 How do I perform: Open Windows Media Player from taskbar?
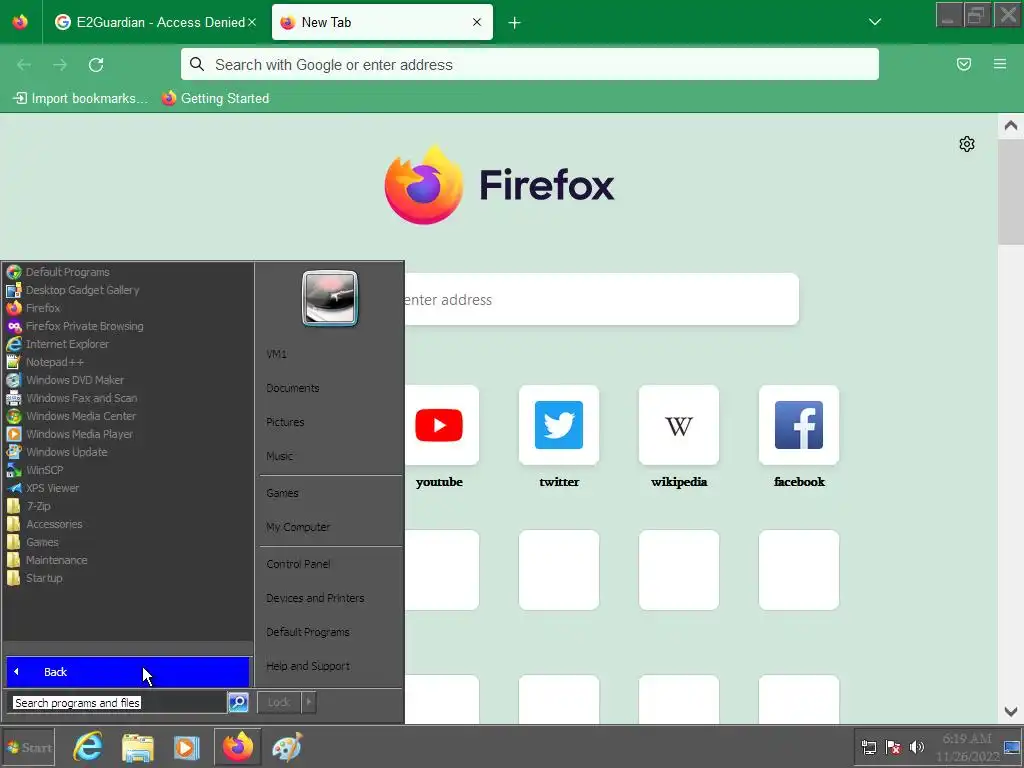187,748
